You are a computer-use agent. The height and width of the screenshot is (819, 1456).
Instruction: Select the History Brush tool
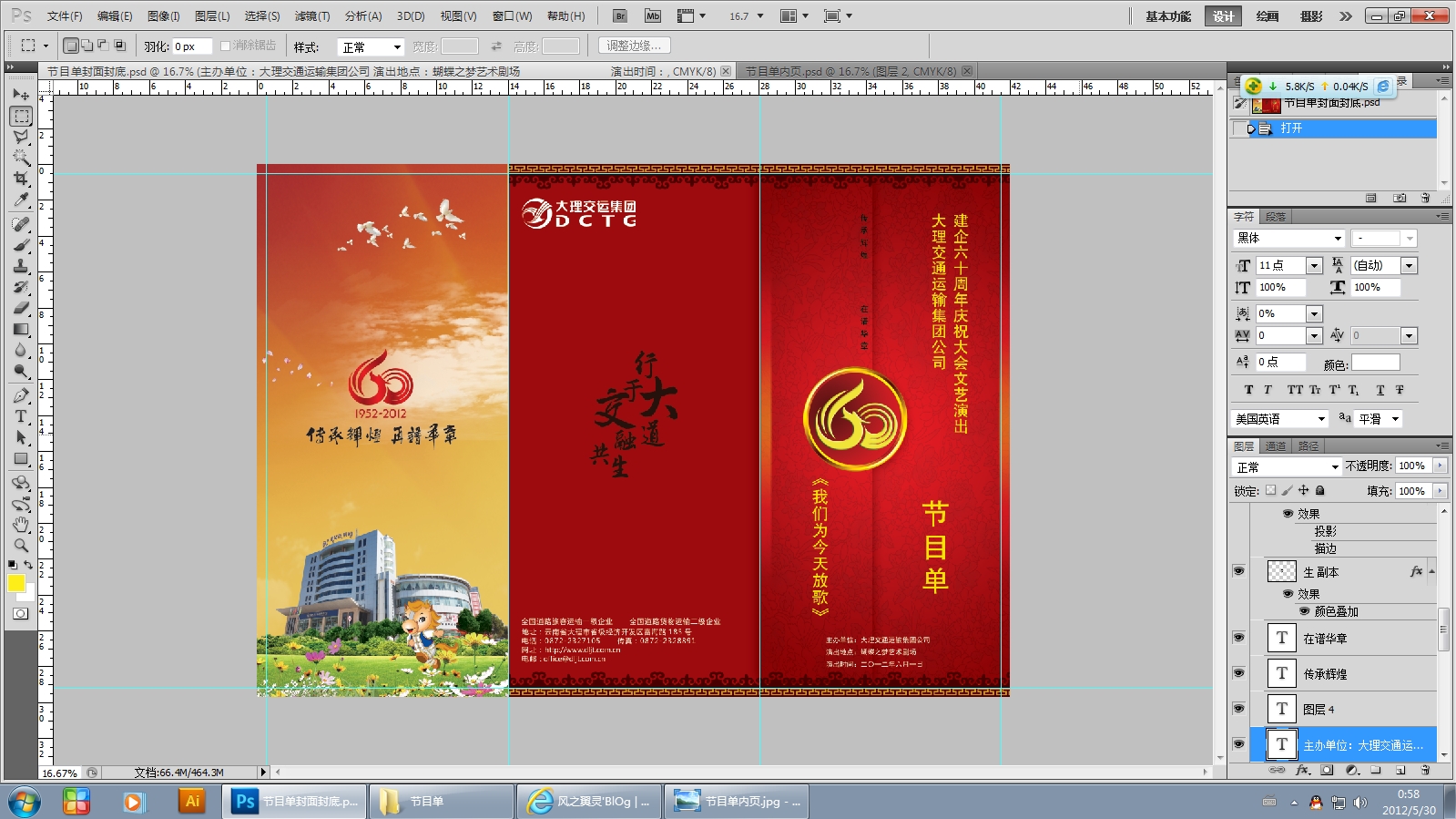pyautogui.click(x=21, y=287)
